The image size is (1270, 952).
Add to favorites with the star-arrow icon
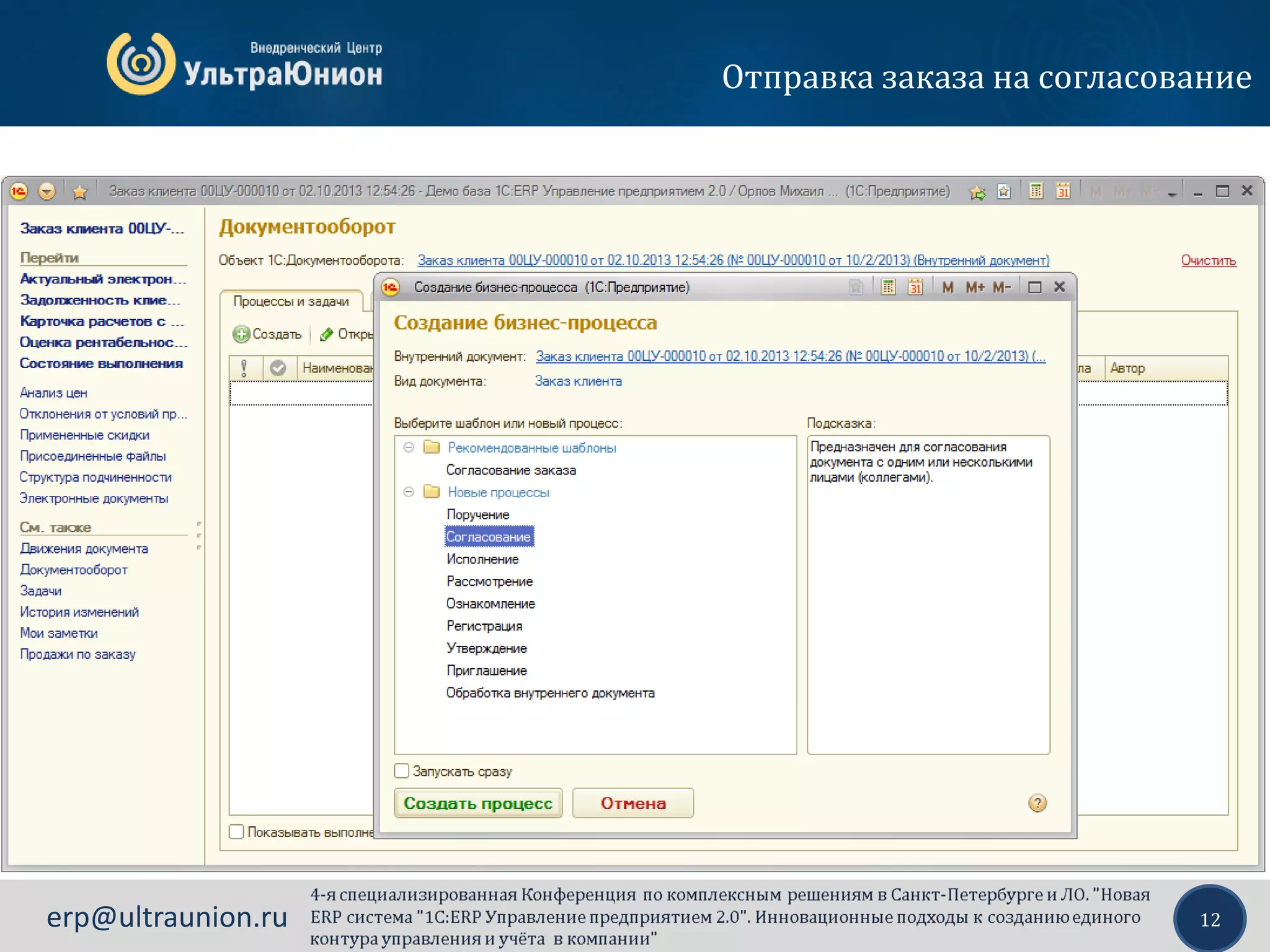pyautogui.click(x=977, y=192)
